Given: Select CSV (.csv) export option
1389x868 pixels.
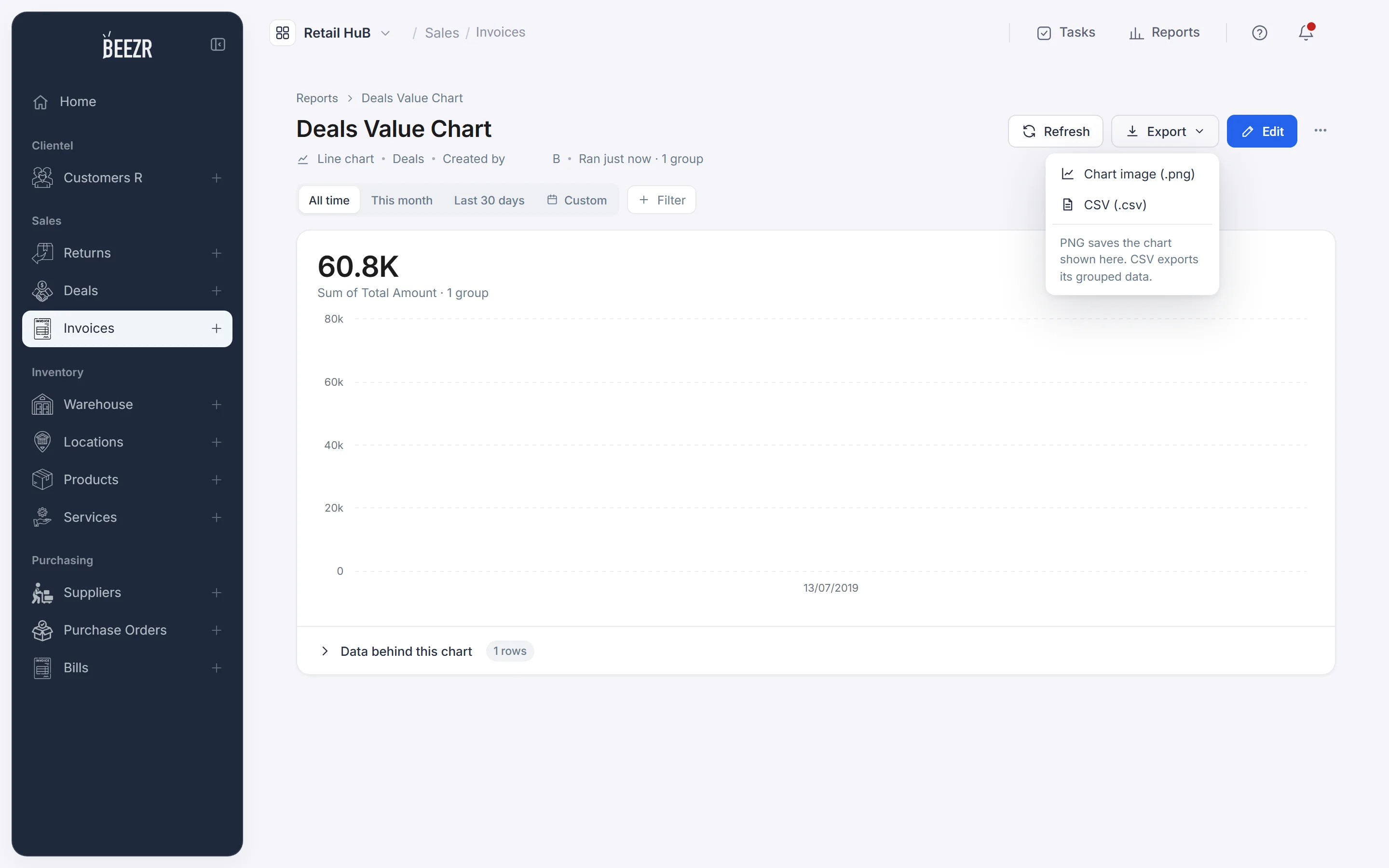Looking at the screenshot, I should point(1132,205).
